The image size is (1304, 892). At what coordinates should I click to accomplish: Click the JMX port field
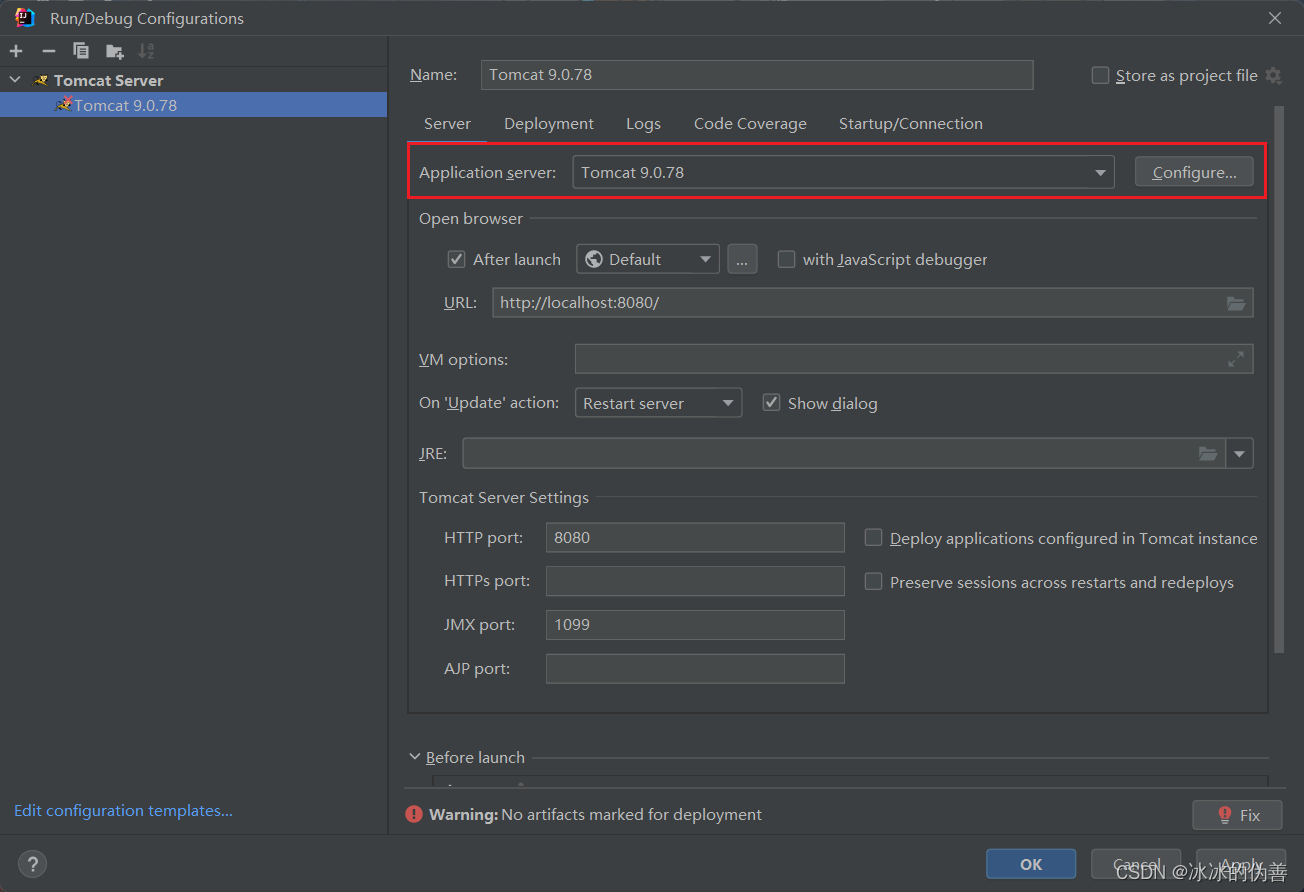pyautogui.click(x=695, y=625)
